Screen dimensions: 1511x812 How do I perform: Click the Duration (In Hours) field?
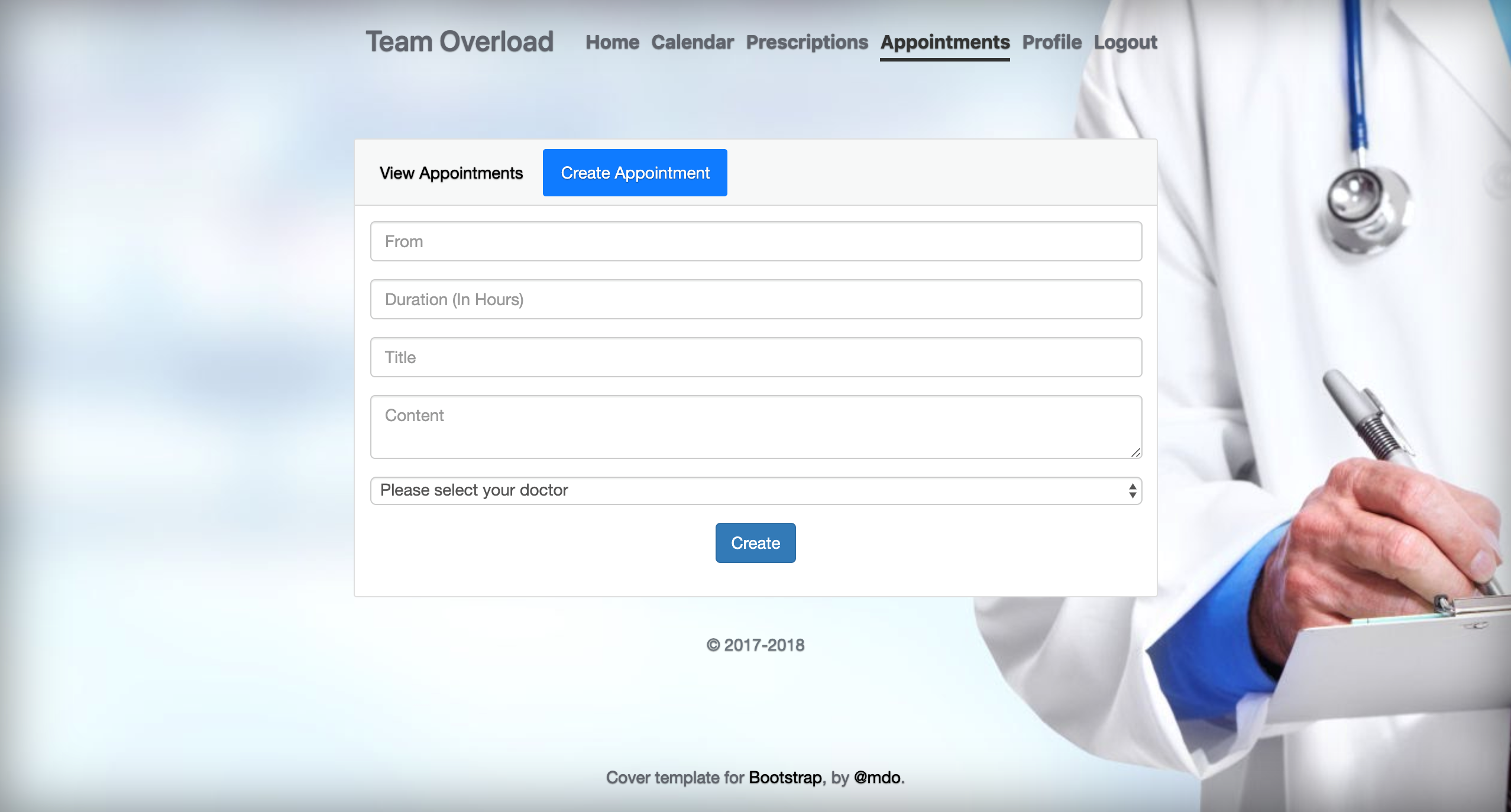755,299
